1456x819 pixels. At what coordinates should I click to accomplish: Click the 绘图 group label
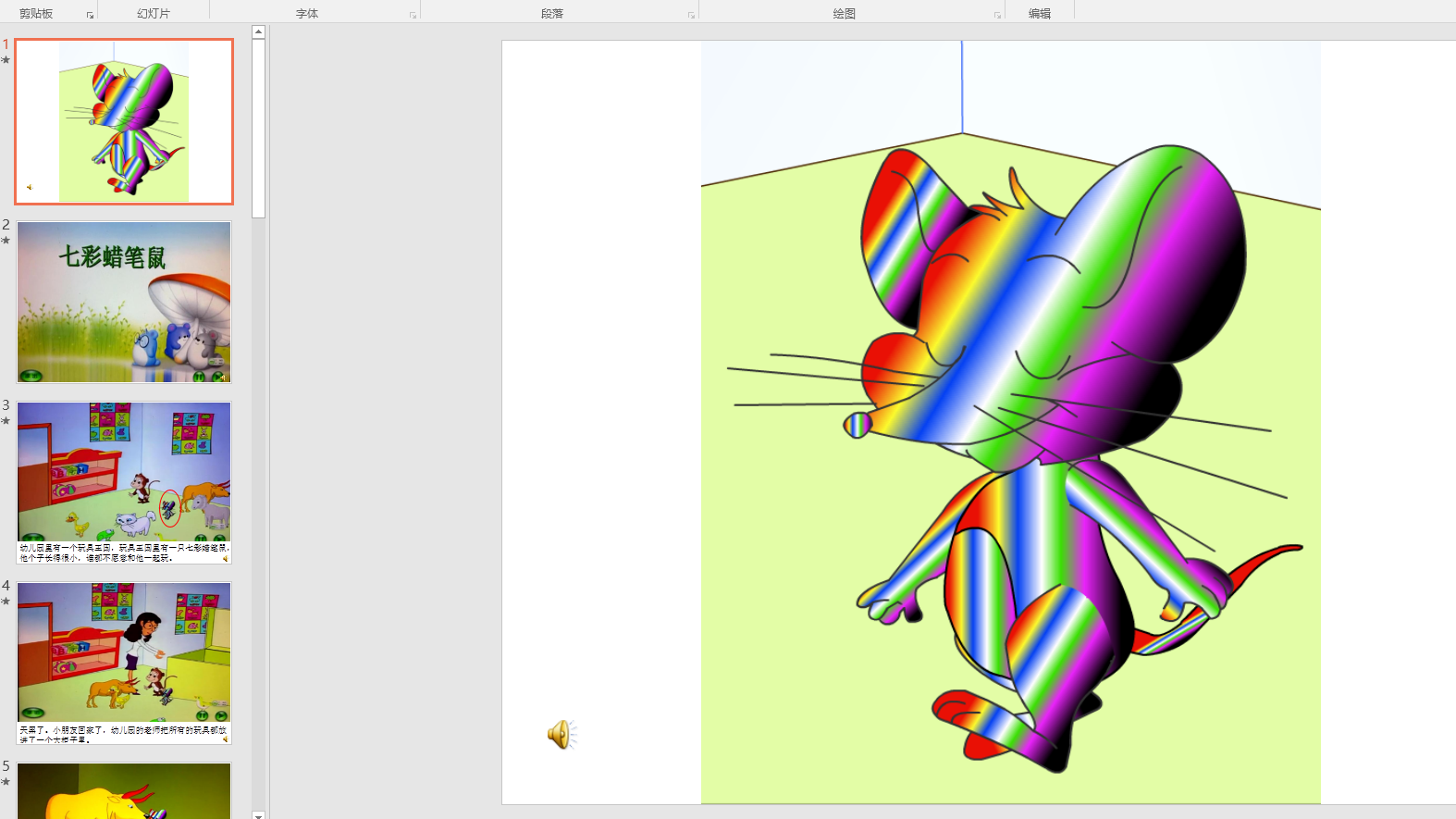click(x=845, y=14)
